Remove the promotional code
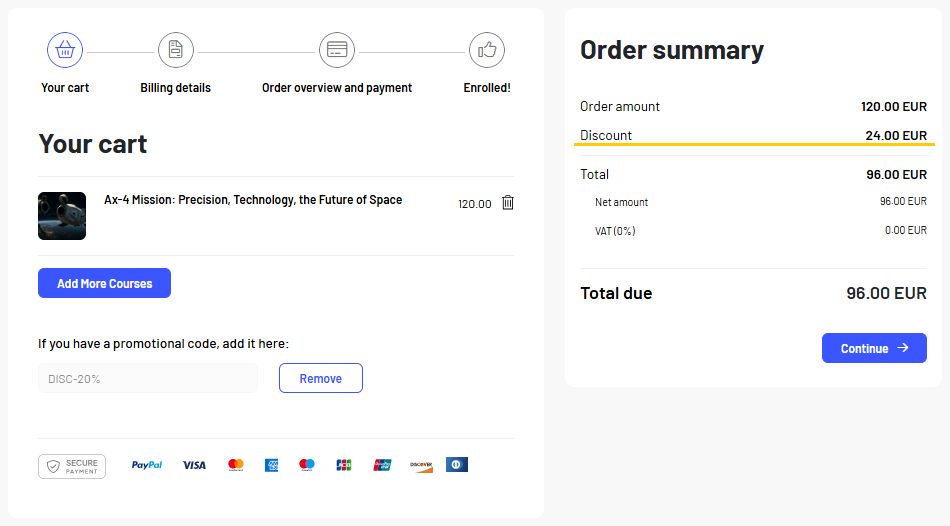950x526 pixels. coord(321,378)
